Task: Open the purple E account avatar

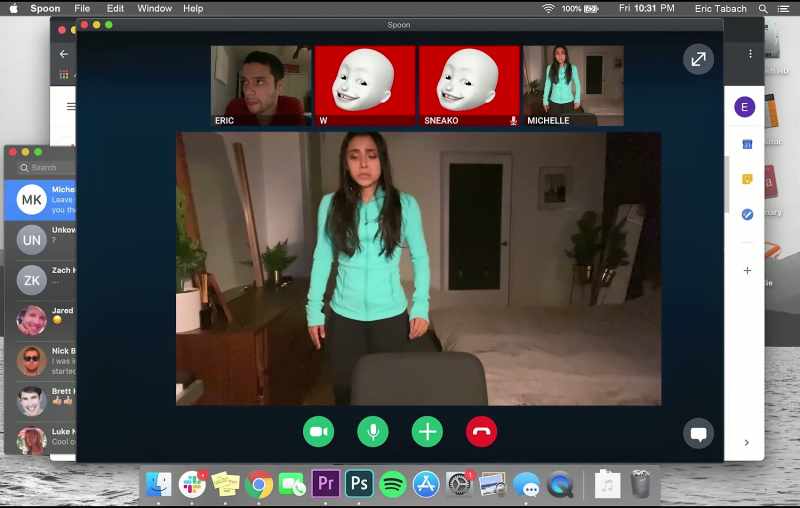Action: (744, 107)
